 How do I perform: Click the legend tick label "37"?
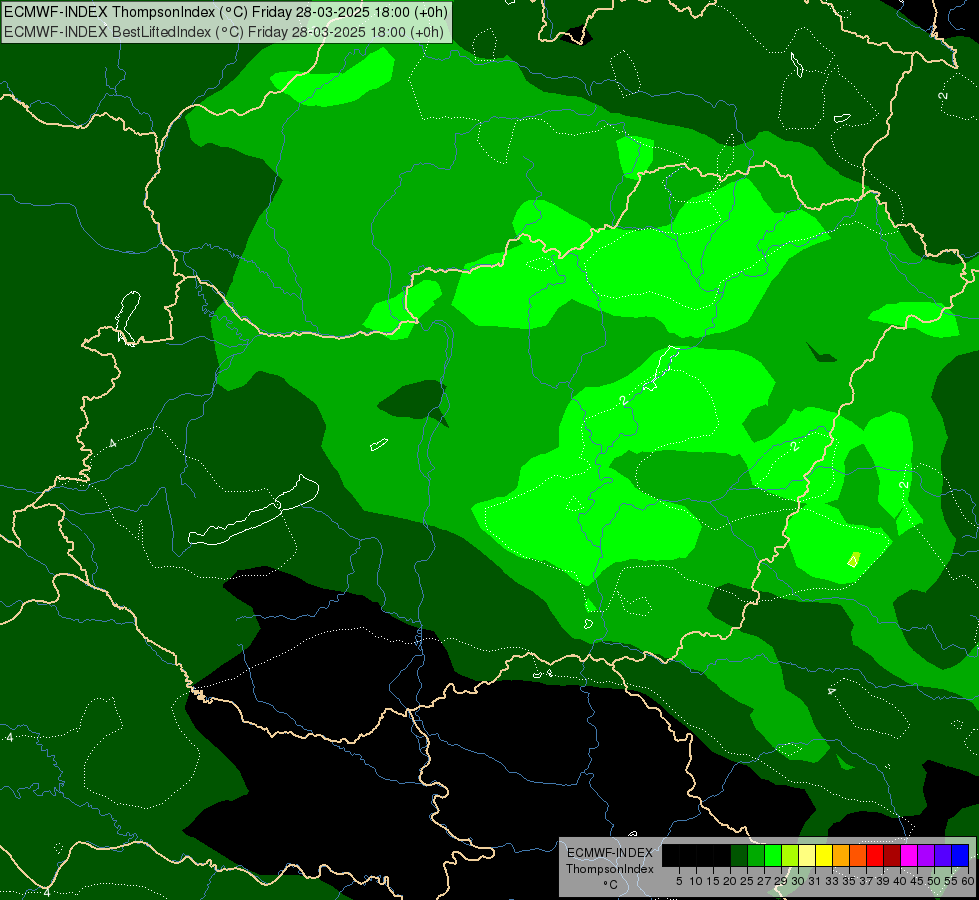pos(866,881)
